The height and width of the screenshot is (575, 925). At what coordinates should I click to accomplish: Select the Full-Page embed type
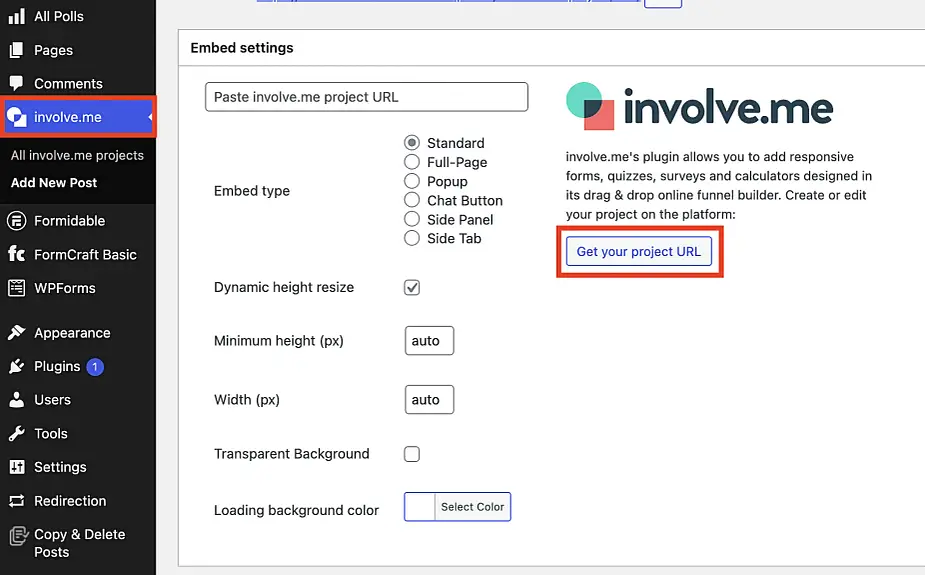pos(411,162)
